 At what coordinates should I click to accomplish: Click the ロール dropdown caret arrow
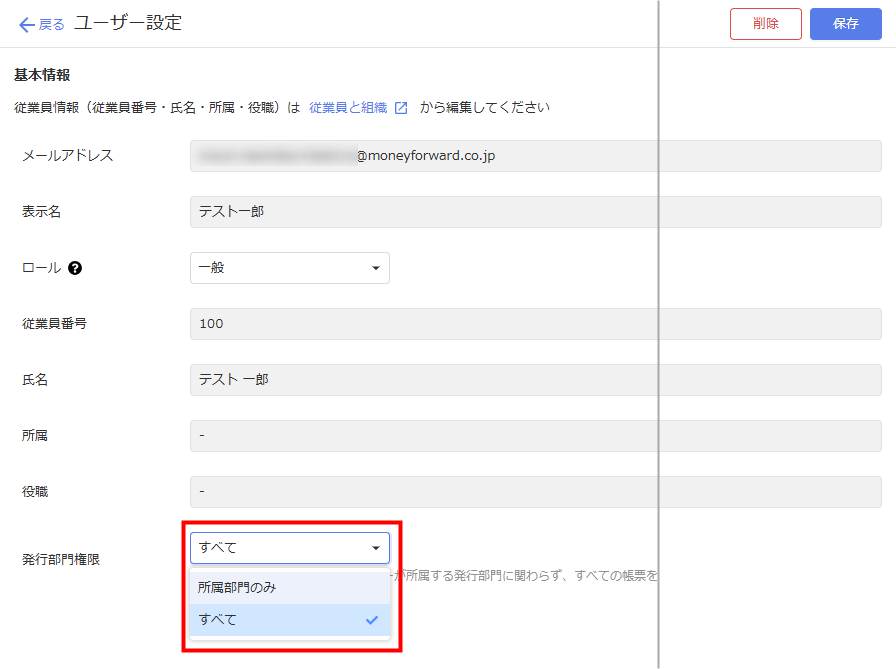[375, 268]
